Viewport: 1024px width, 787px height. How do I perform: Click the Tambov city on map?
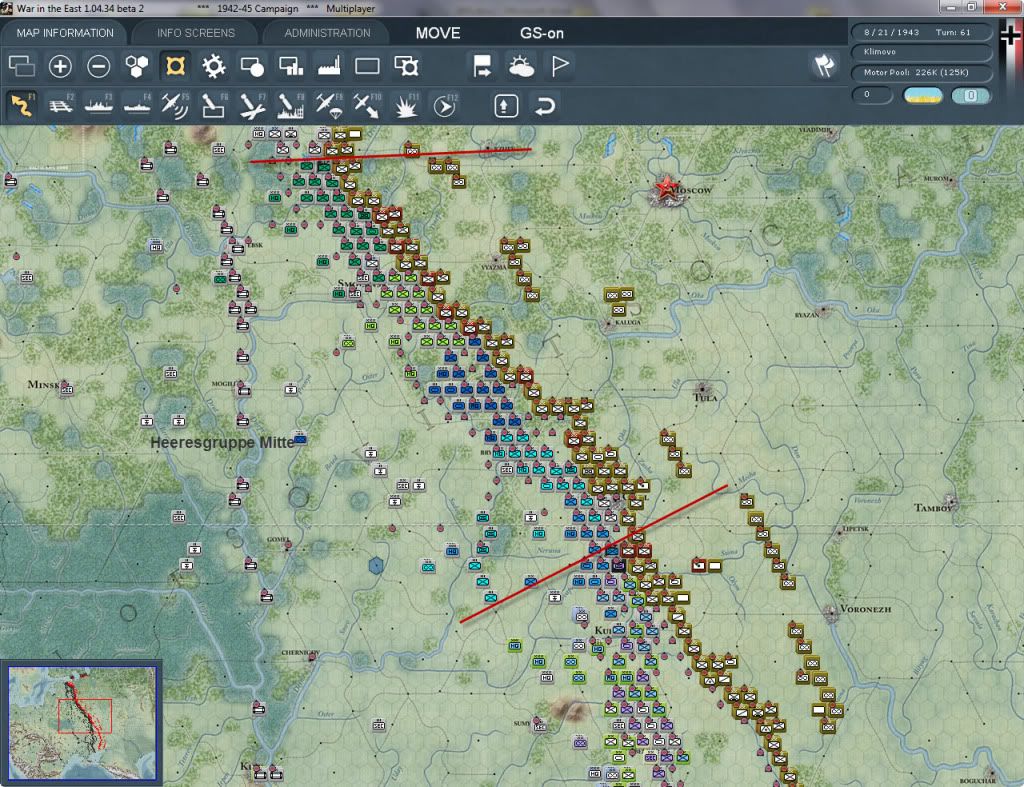[950, 502]
